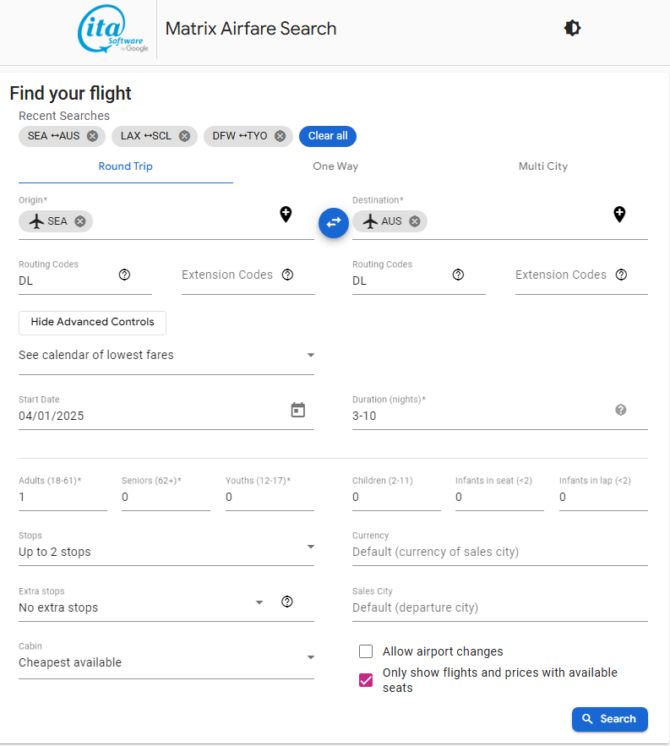Toggle the dark/light theme brightness icon

[x=572, y=28]
